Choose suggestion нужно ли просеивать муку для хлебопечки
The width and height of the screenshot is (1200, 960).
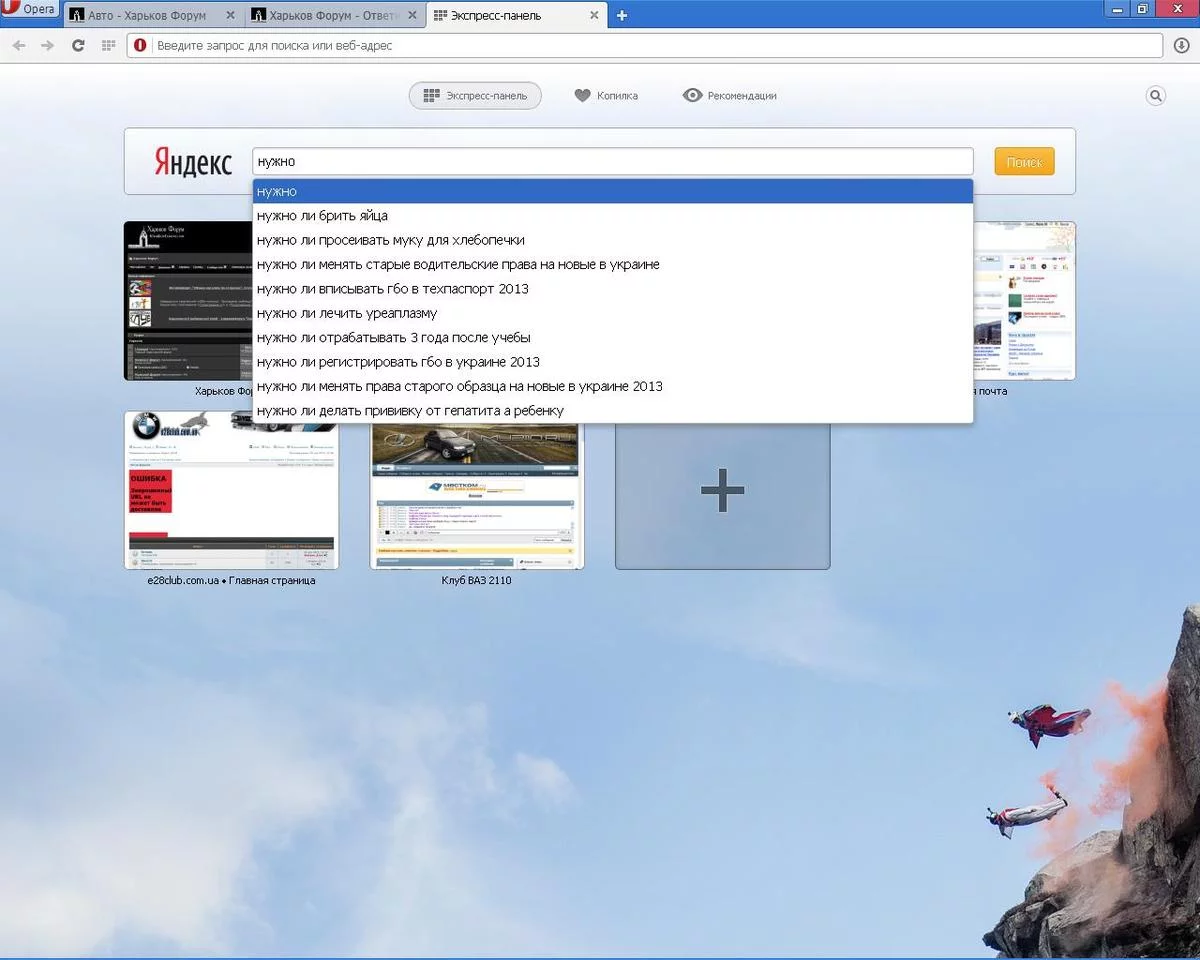coord(613,240)
